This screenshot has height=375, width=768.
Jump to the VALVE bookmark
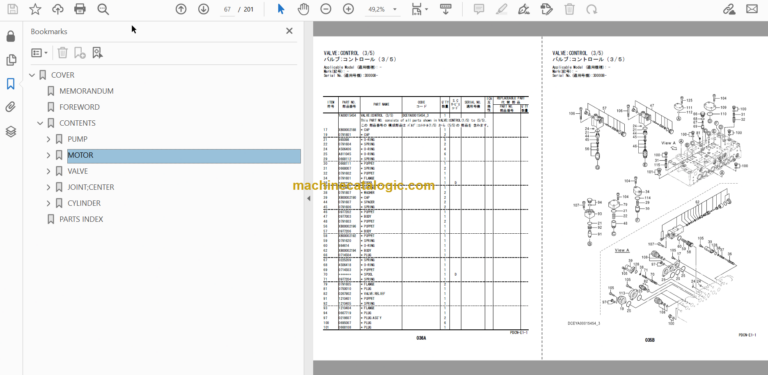point(78,171)
